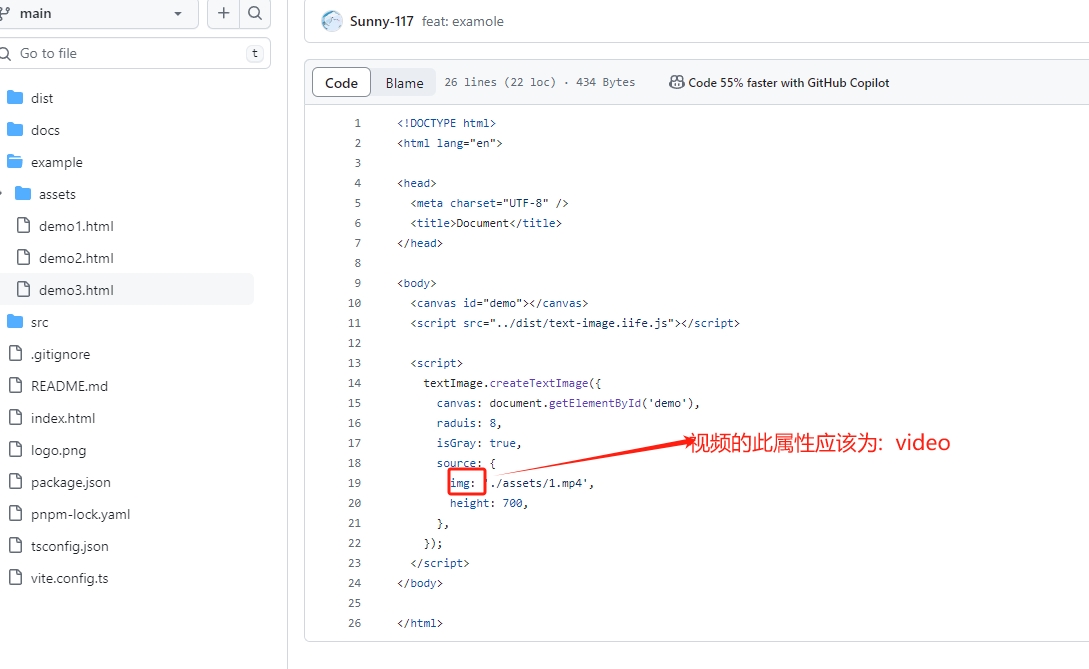Click the file icon beside demo1.html
Screen dimensions: 1089x669
(24, 225)
